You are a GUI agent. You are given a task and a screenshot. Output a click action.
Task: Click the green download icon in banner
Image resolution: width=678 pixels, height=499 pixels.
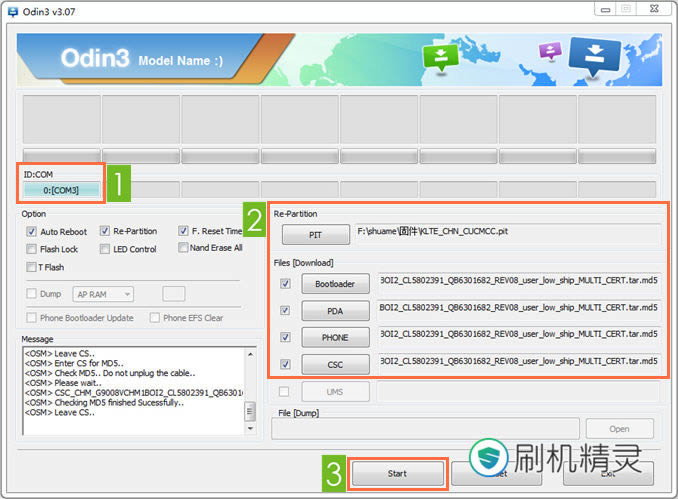439,59
